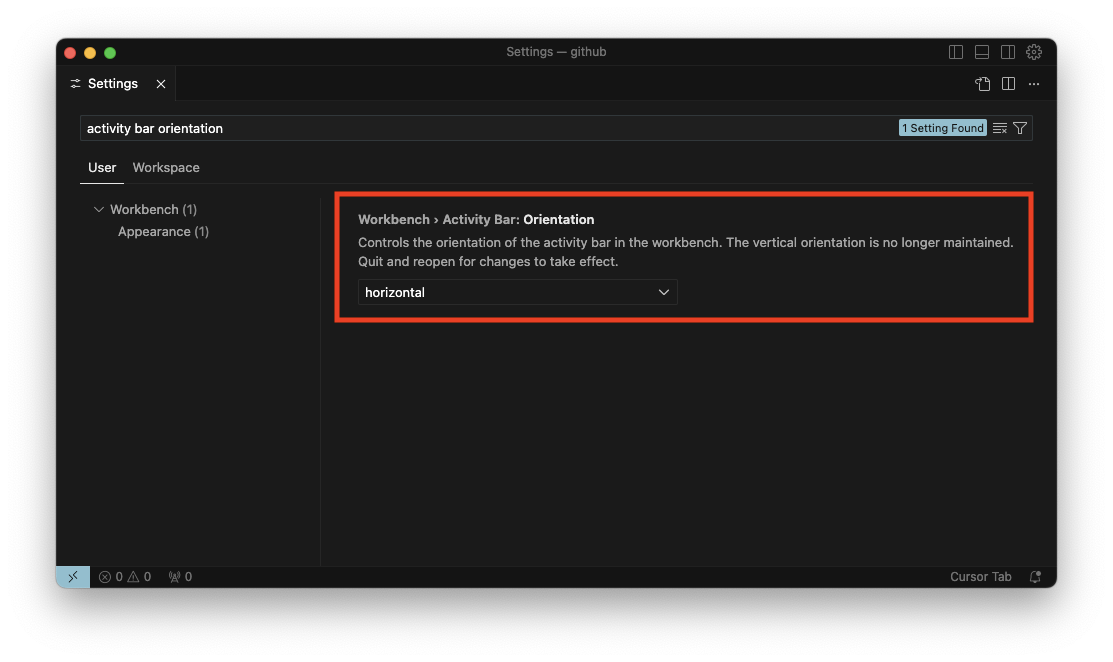Select Appearance in the settings tree
The image size is (1113, 662).
(x=163, y=232)
